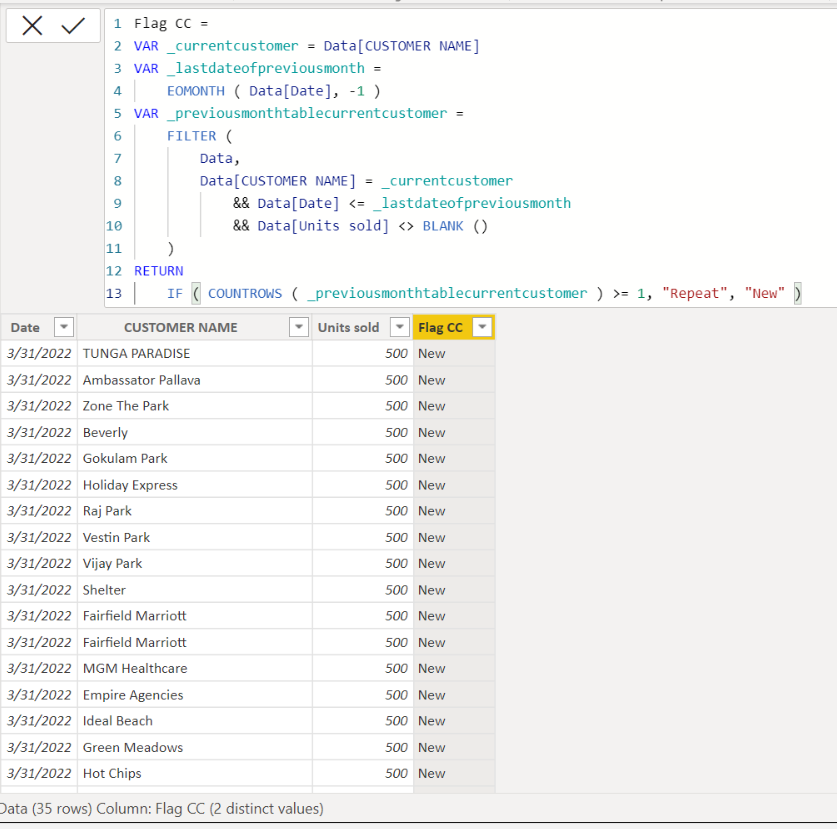The image size is (837, 829).
Task: Click the BLANK function in line 10
Action: [x=443, y=226]
